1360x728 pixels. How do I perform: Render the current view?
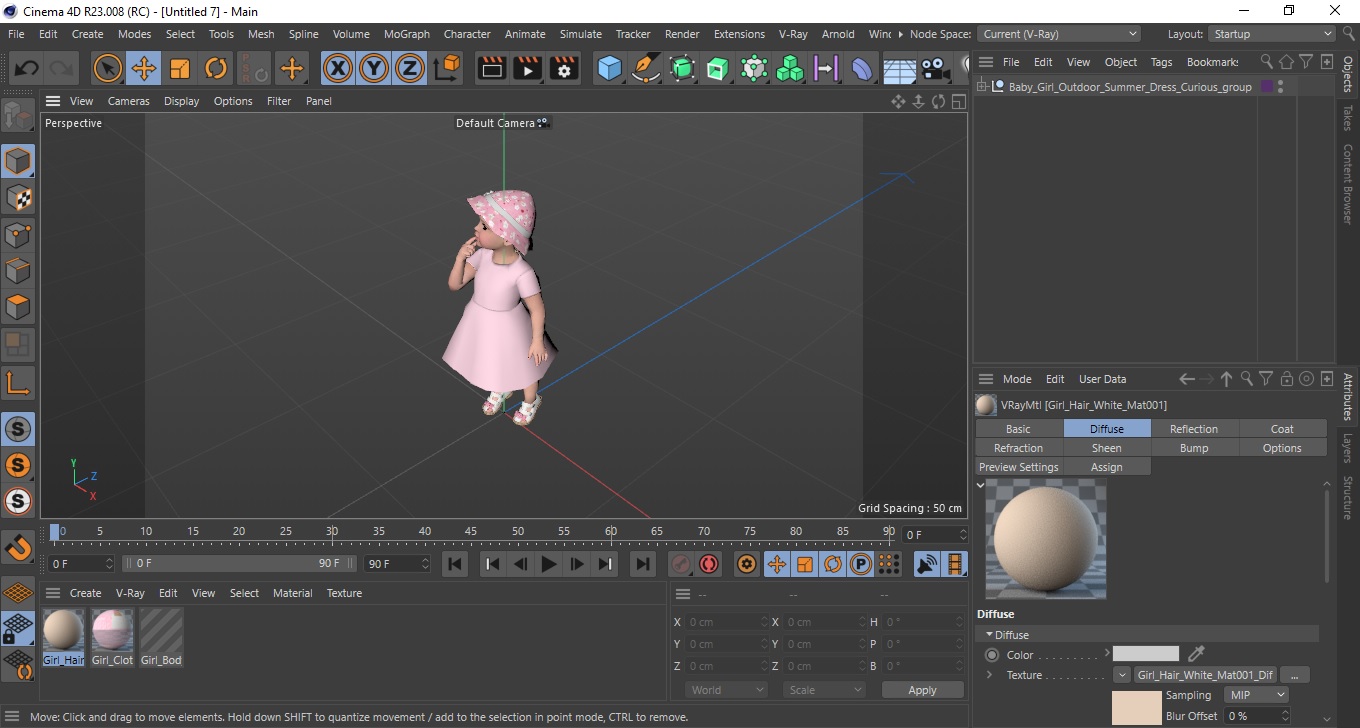(491, 68)
